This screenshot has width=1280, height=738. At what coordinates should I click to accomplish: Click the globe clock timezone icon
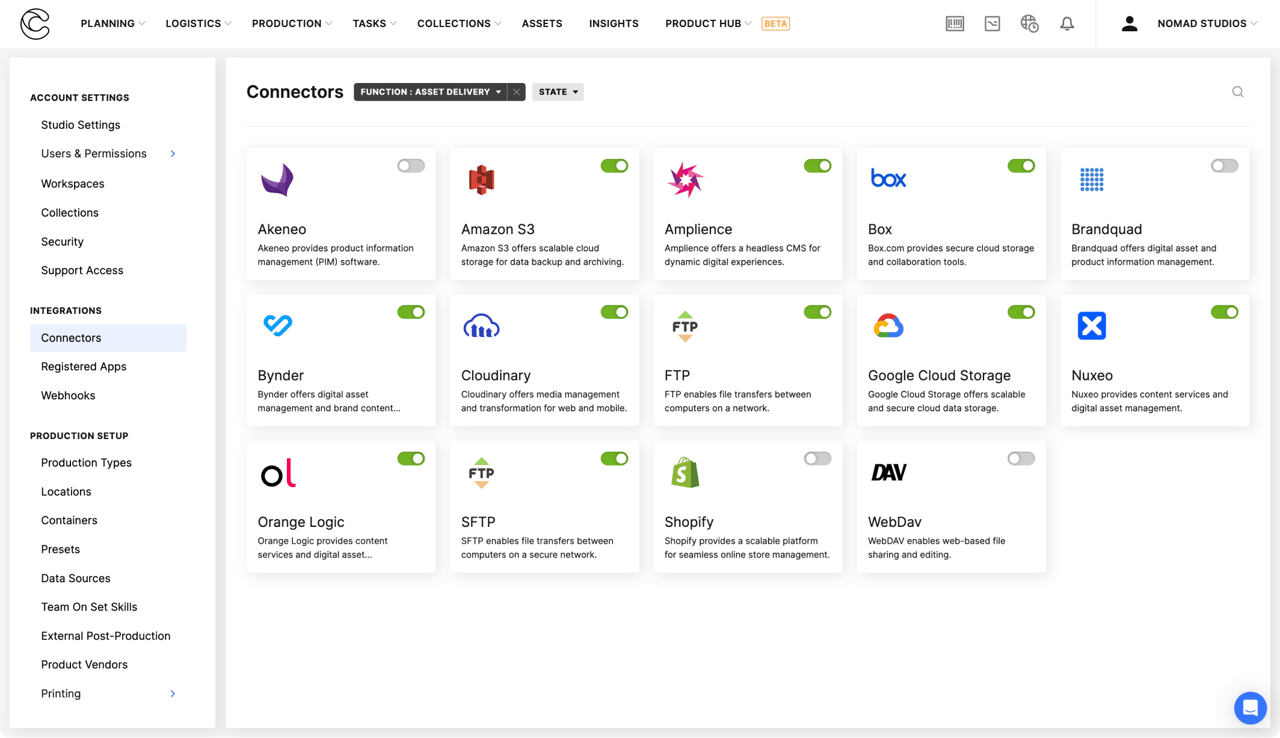(x=1029, y=24)
